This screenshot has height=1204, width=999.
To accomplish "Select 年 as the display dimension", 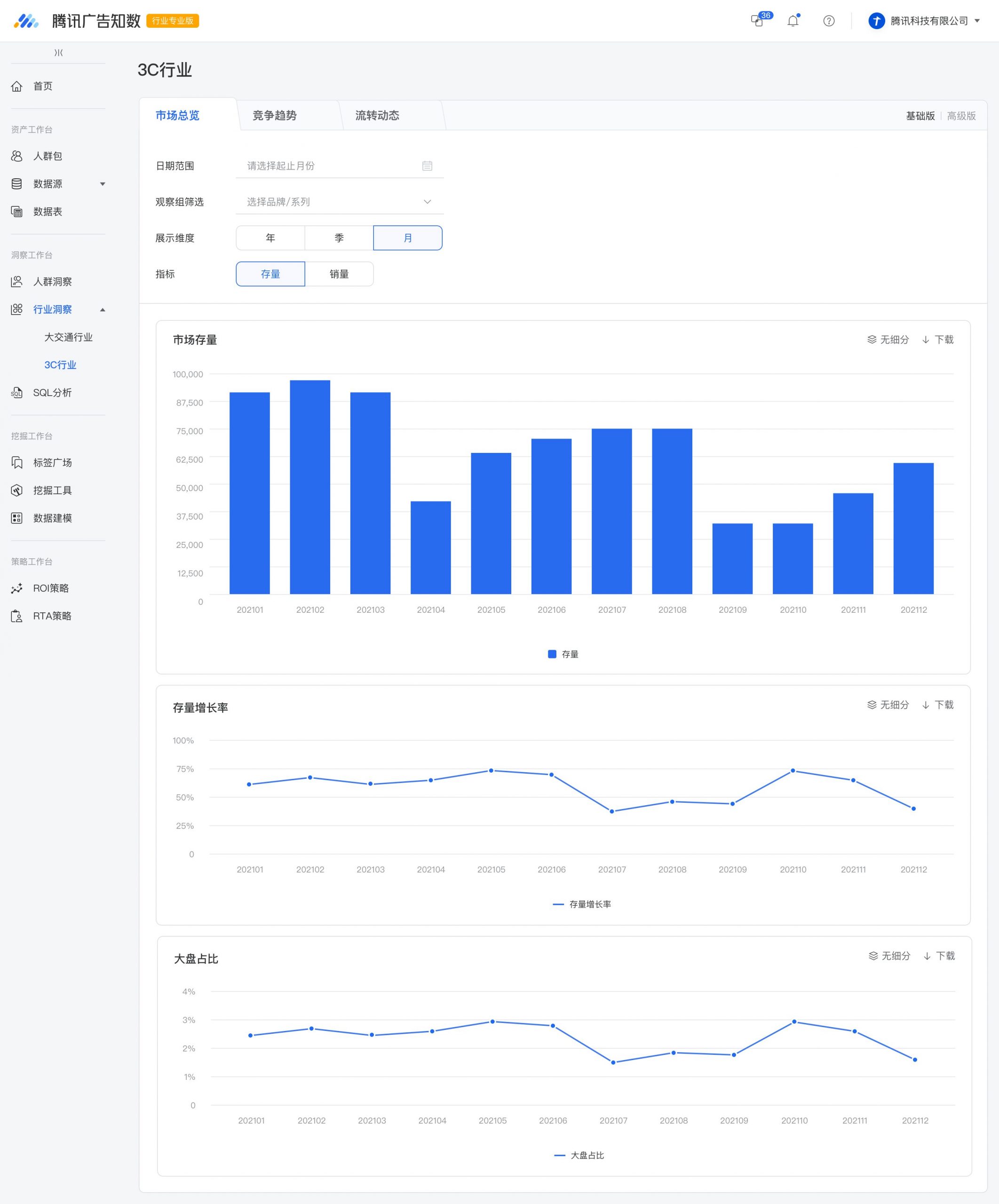I will tap(270, 238).
